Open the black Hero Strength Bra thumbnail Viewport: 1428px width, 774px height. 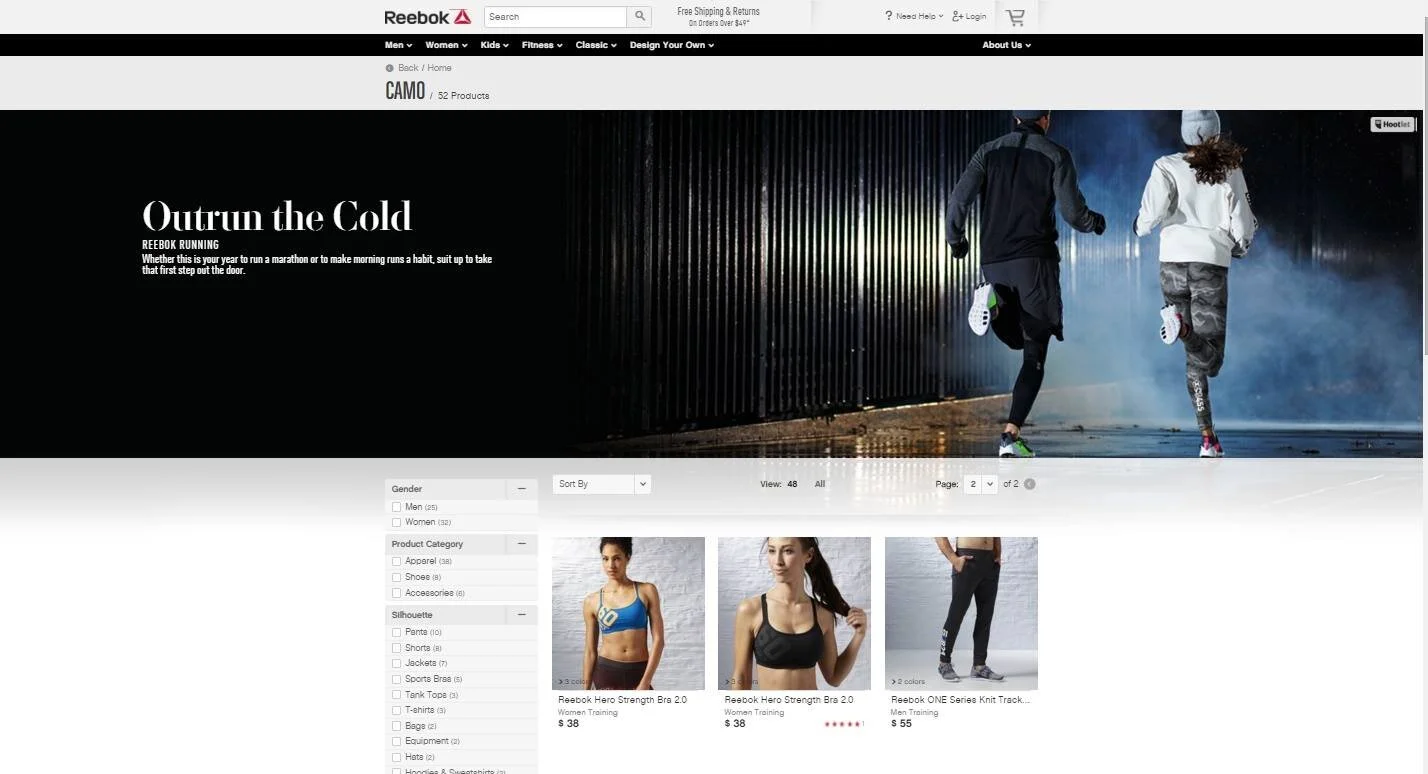(x=794, y=613)
